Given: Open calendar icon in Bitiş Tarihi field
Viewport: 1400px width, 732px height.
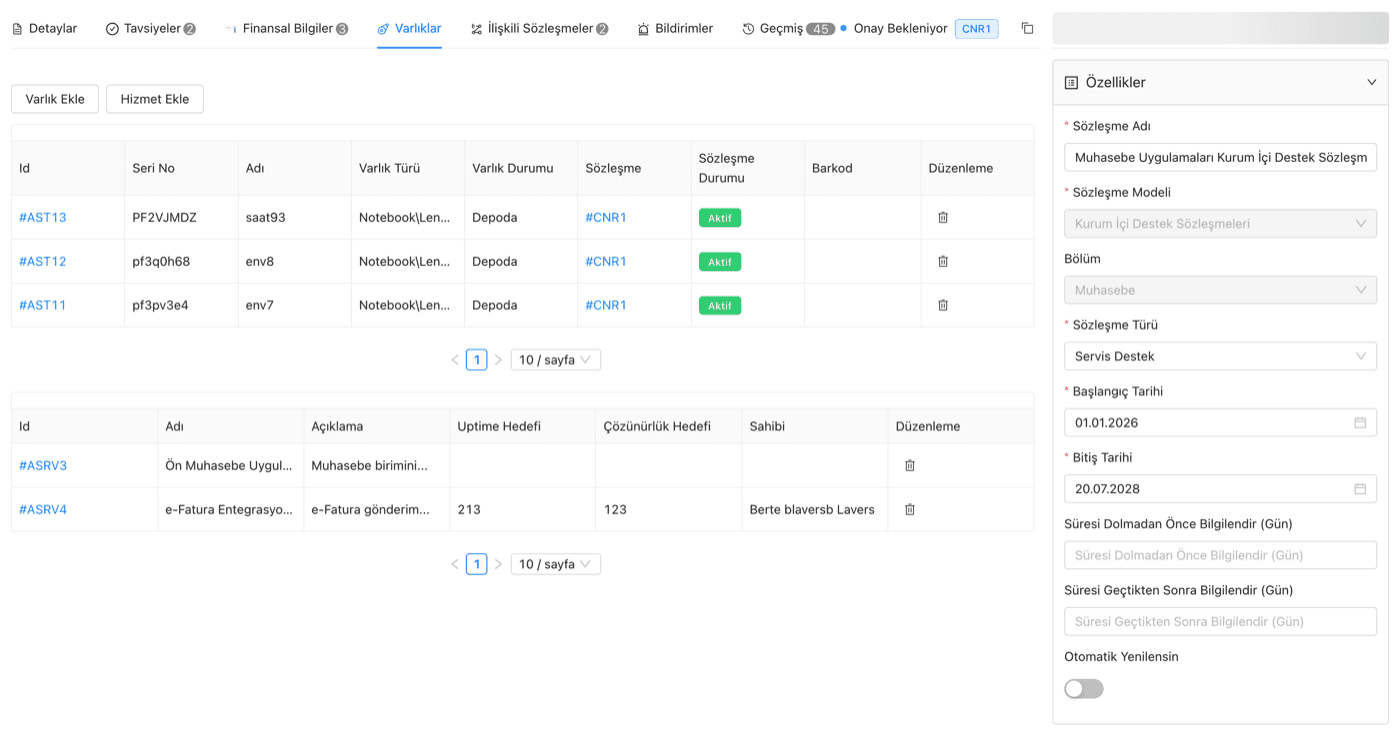Looking at the screenshot, I should click(x=1360, y=489).
